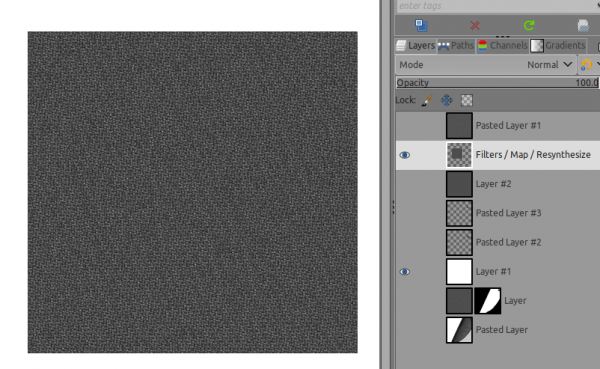Hide the Layer #1 layer via eye
600x369 pixels.
pos(404,272)
